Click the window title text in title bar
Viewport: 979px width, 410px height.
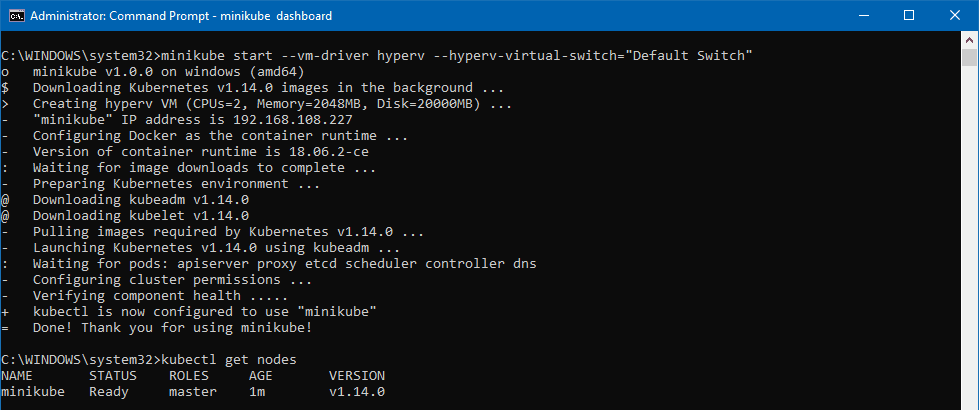pos(181,16)
